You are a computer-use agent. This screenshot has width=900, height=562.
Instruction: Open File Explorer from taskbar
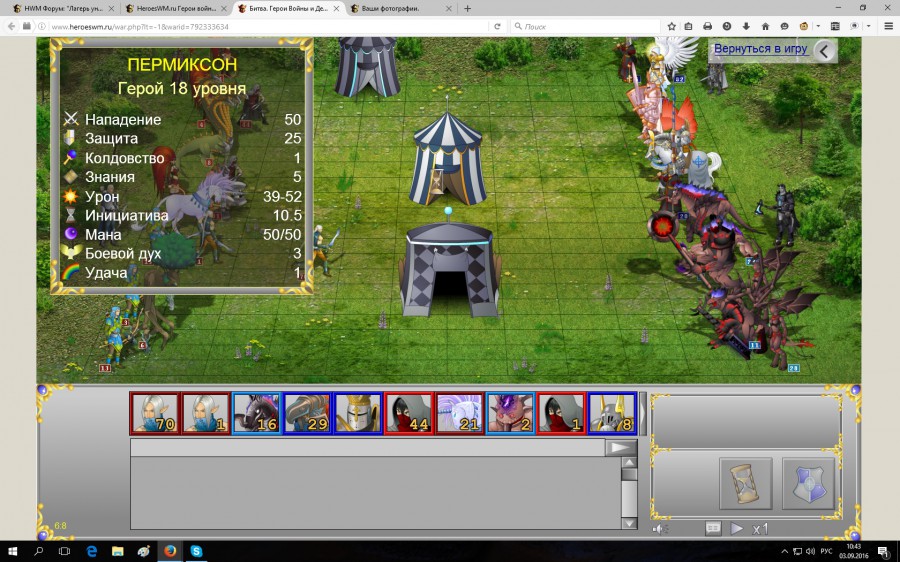coord(118,552)
